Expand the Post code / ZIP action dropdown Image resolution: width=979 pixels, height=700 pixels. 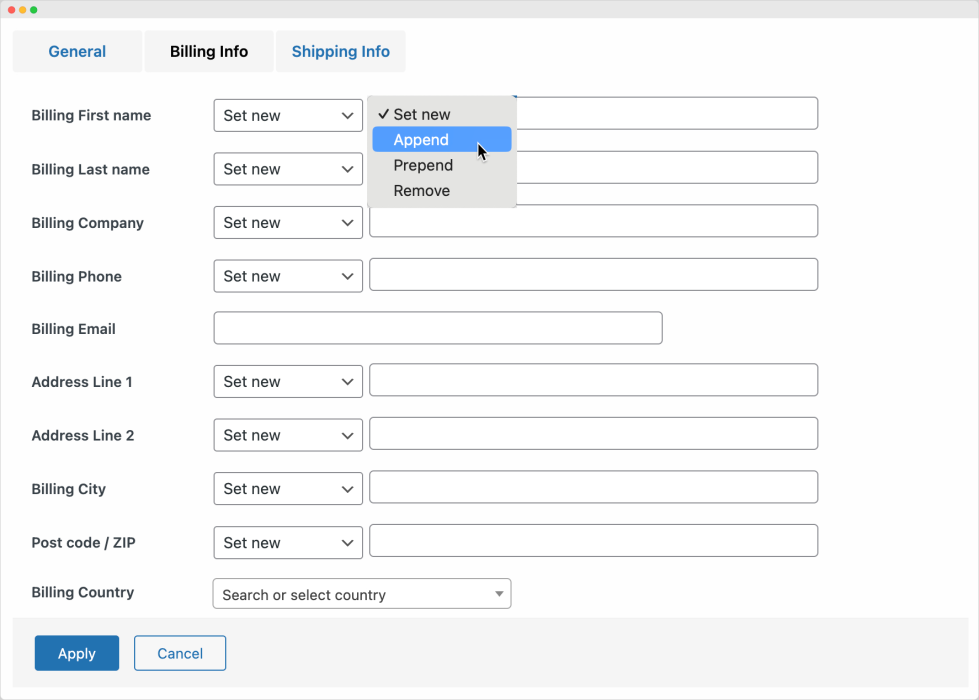click(288, 543)
